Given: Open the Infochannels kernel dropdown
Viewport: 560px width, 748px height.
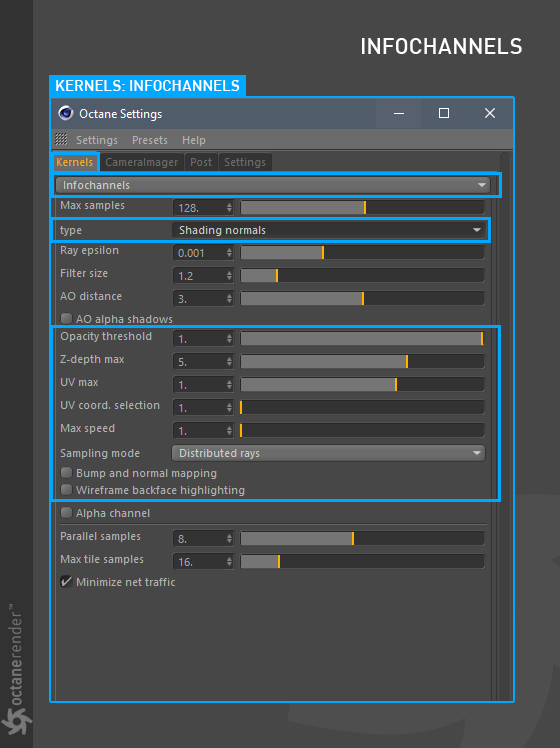Looking at the screenshot, I should (x=273, y=185).
